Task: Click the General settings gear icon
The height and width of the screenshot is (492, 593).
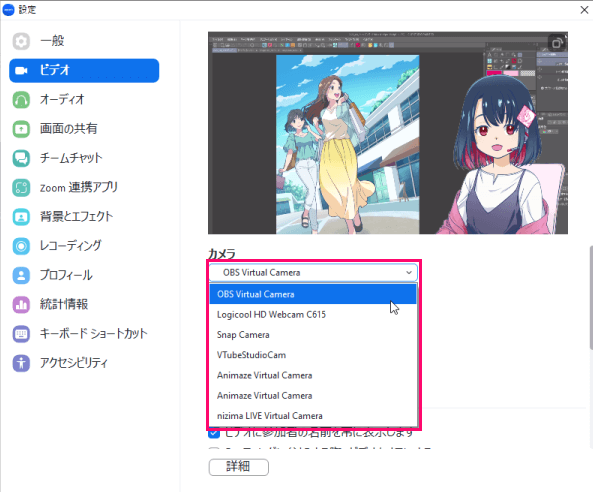Action: tap(21, 41)
